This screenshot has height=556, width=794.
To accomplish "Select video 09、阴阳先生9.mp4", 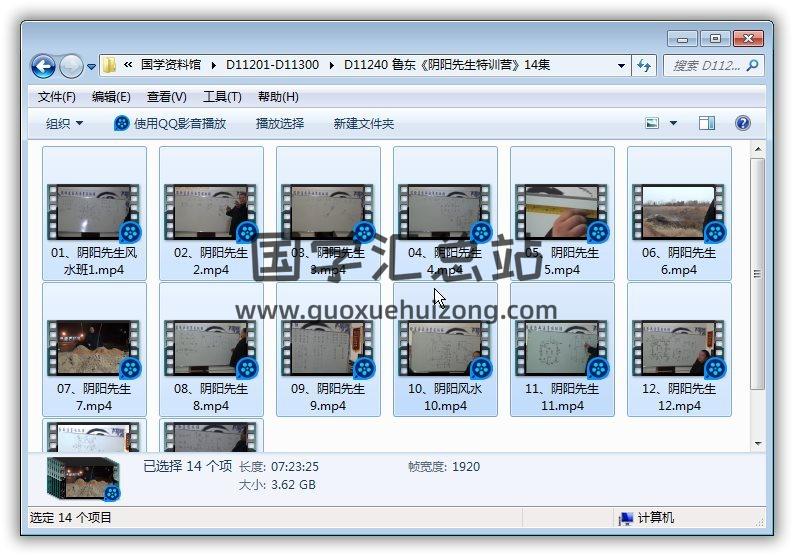I will click(x=328, y=350).
